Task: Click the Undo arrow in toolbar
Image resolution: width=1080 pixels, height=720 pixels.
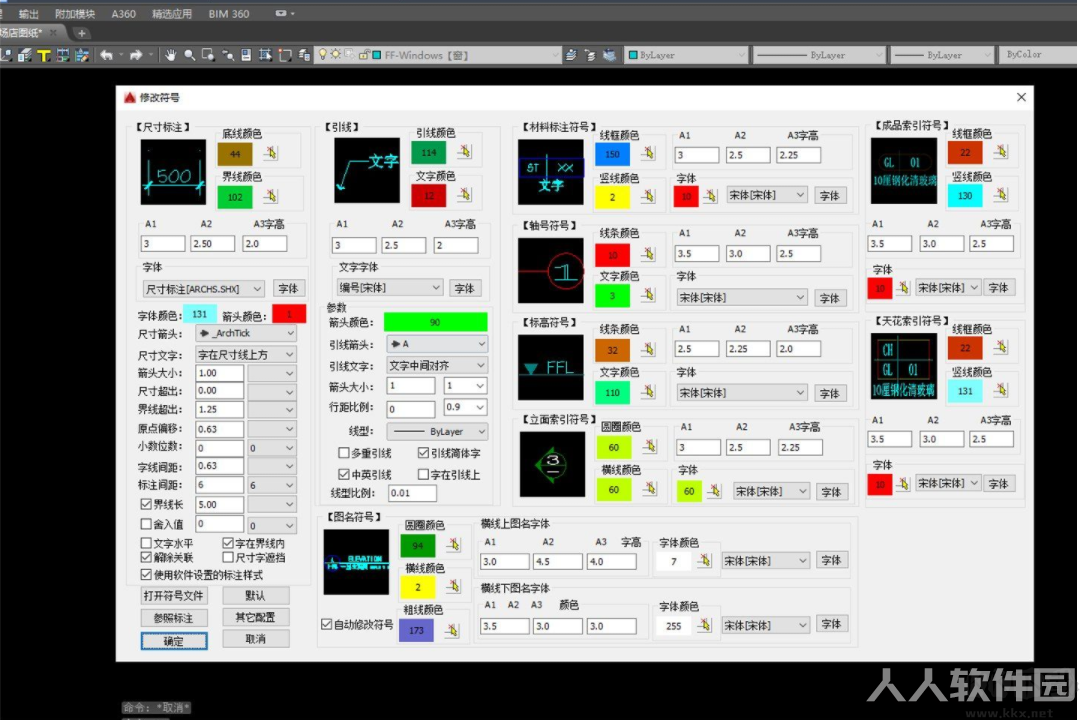Action: pos(107,55)
